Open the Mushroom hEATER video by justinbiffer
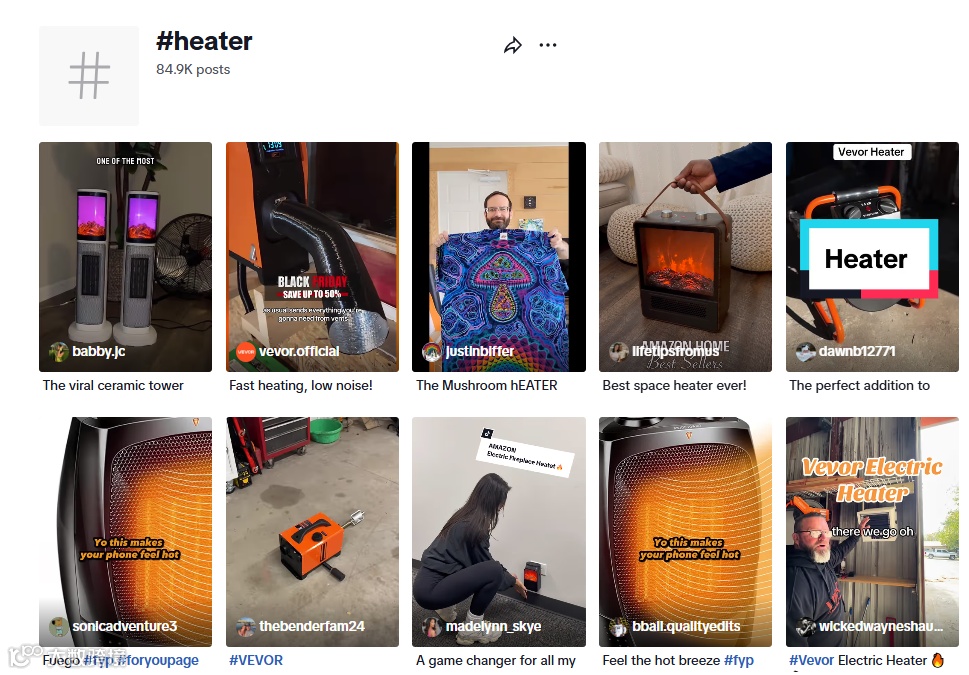The height and width of the screenshot is (675, 969). tap(499, 257)
